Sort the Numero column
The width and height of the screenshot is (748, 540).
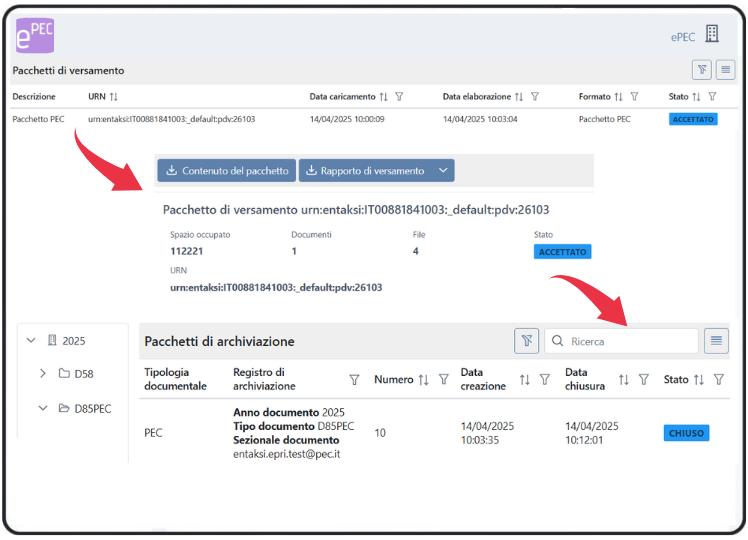coord(423,379)
